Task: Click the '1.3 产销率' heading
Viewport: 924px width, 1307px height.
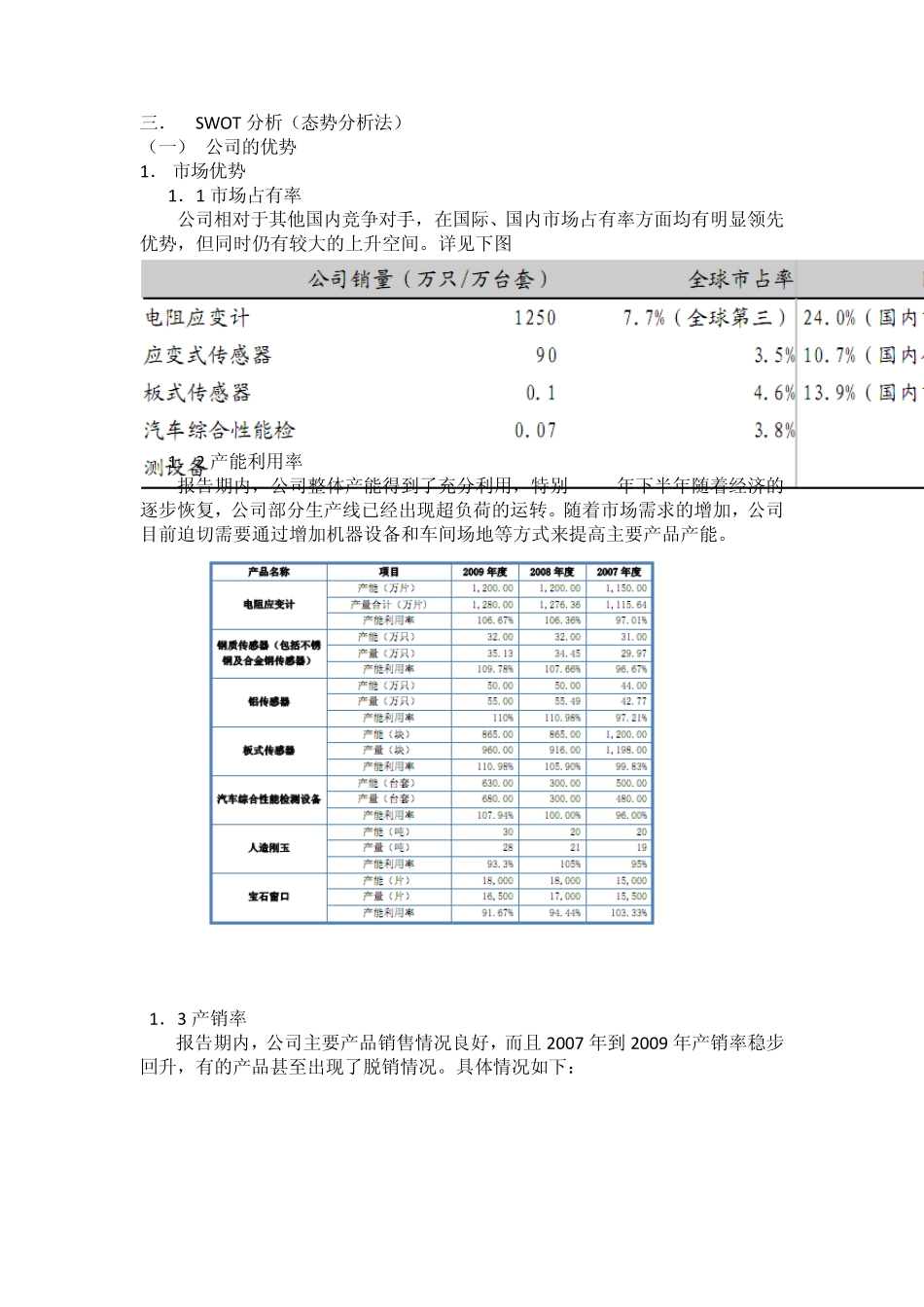Action: click(197, 1019)
